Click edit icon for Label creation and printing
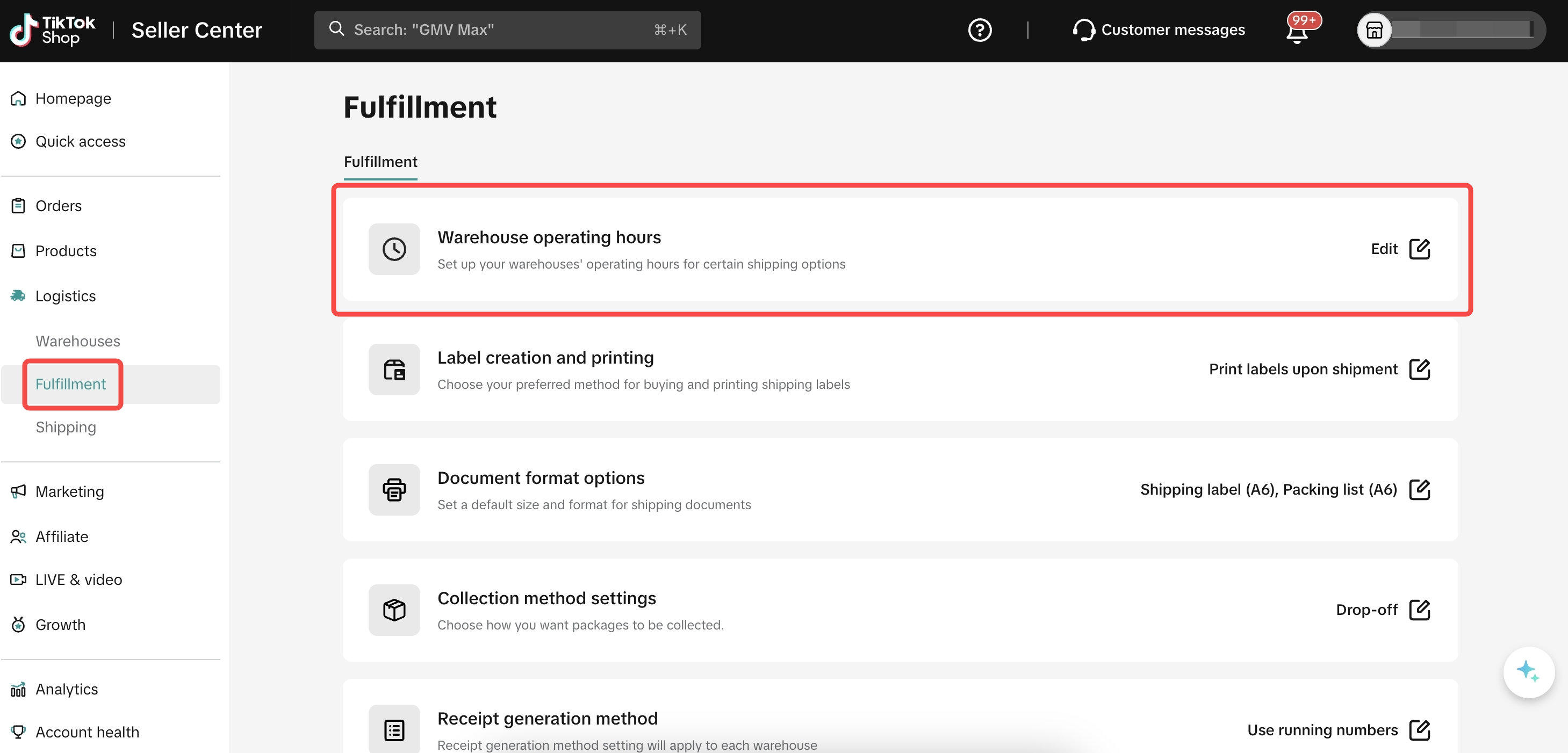 point(1419,369)
